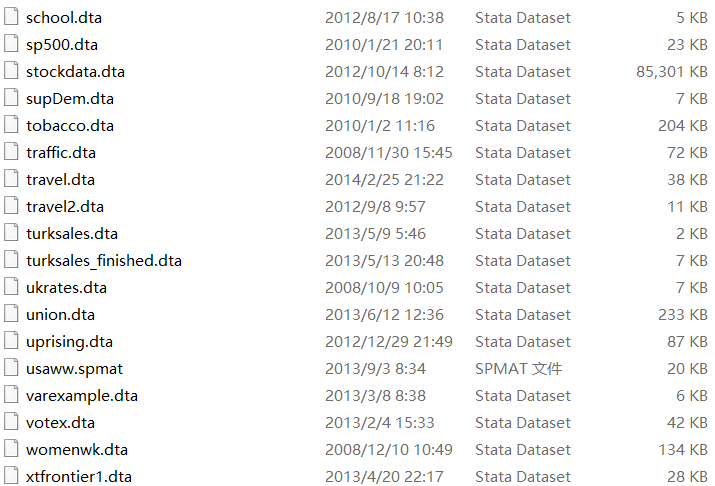715x486 pixels.
Task: Click the uprising.dta file name
Action: [69, 341]
